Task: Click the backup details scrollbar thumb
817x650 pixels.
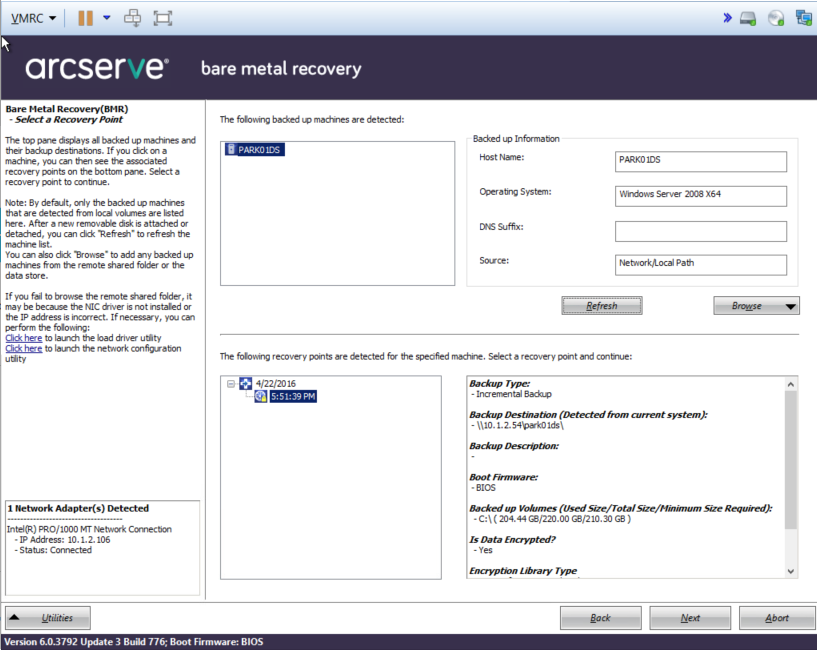Action: [790, 460]
